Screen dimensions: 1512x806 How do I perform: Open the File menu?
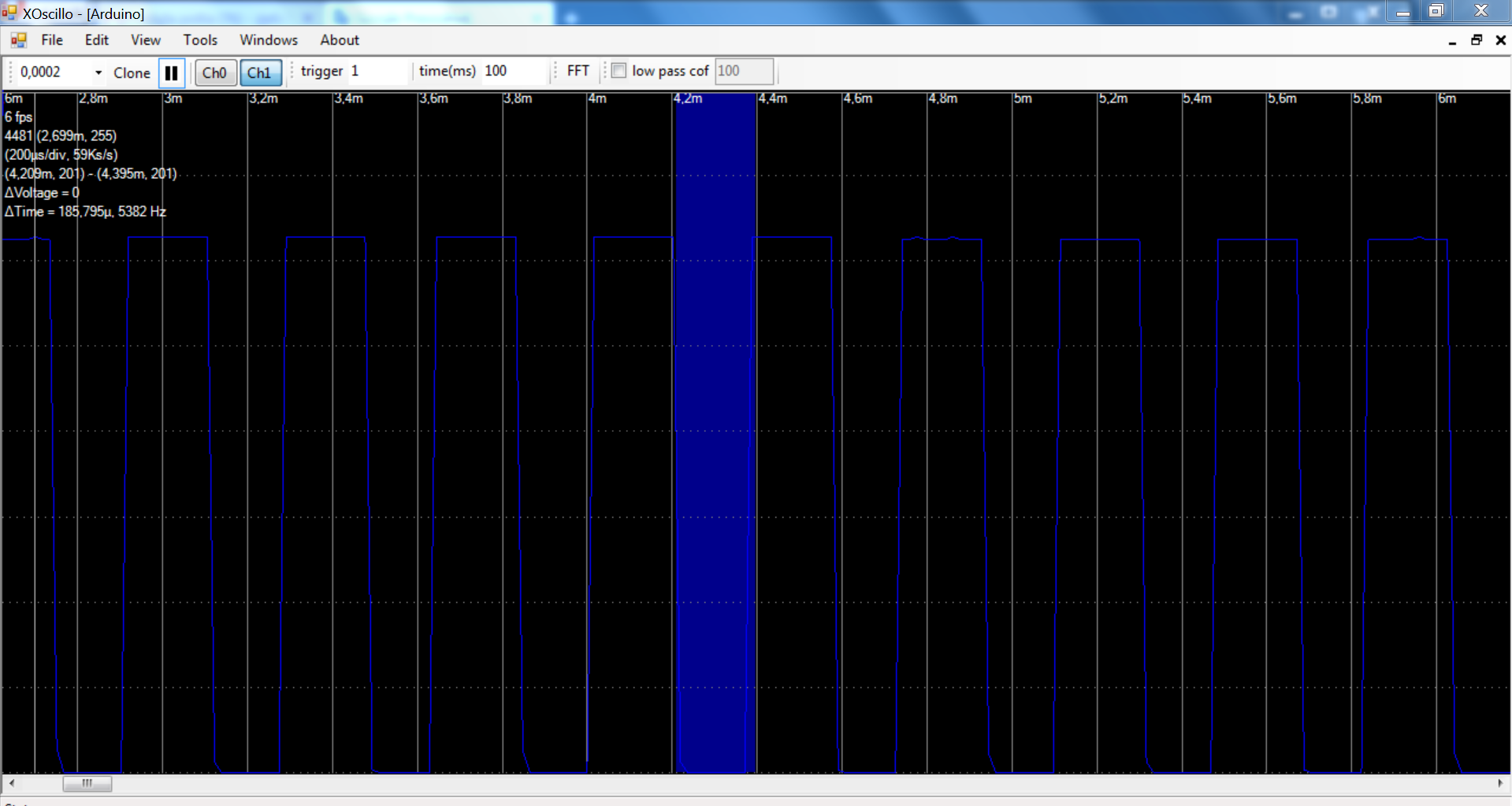coord(52,40)
